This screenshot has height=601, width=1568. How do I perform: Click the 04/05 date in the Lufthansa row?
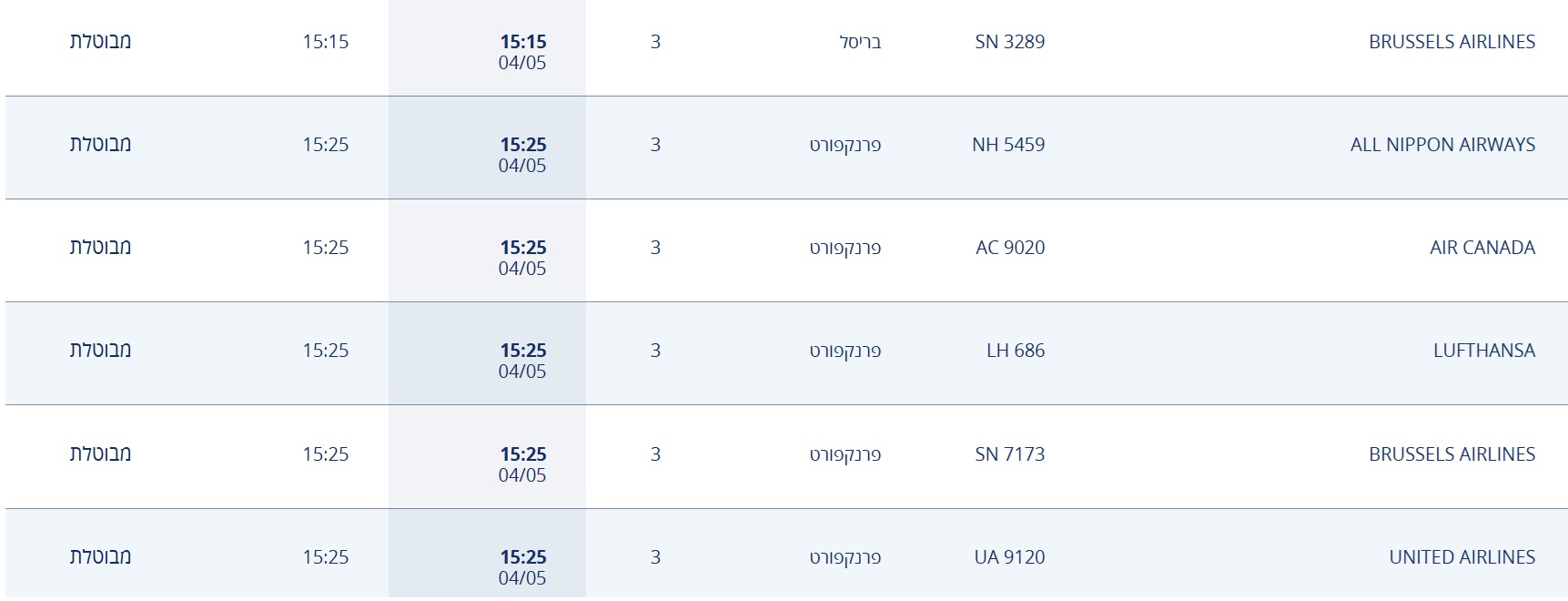(522, 372)
